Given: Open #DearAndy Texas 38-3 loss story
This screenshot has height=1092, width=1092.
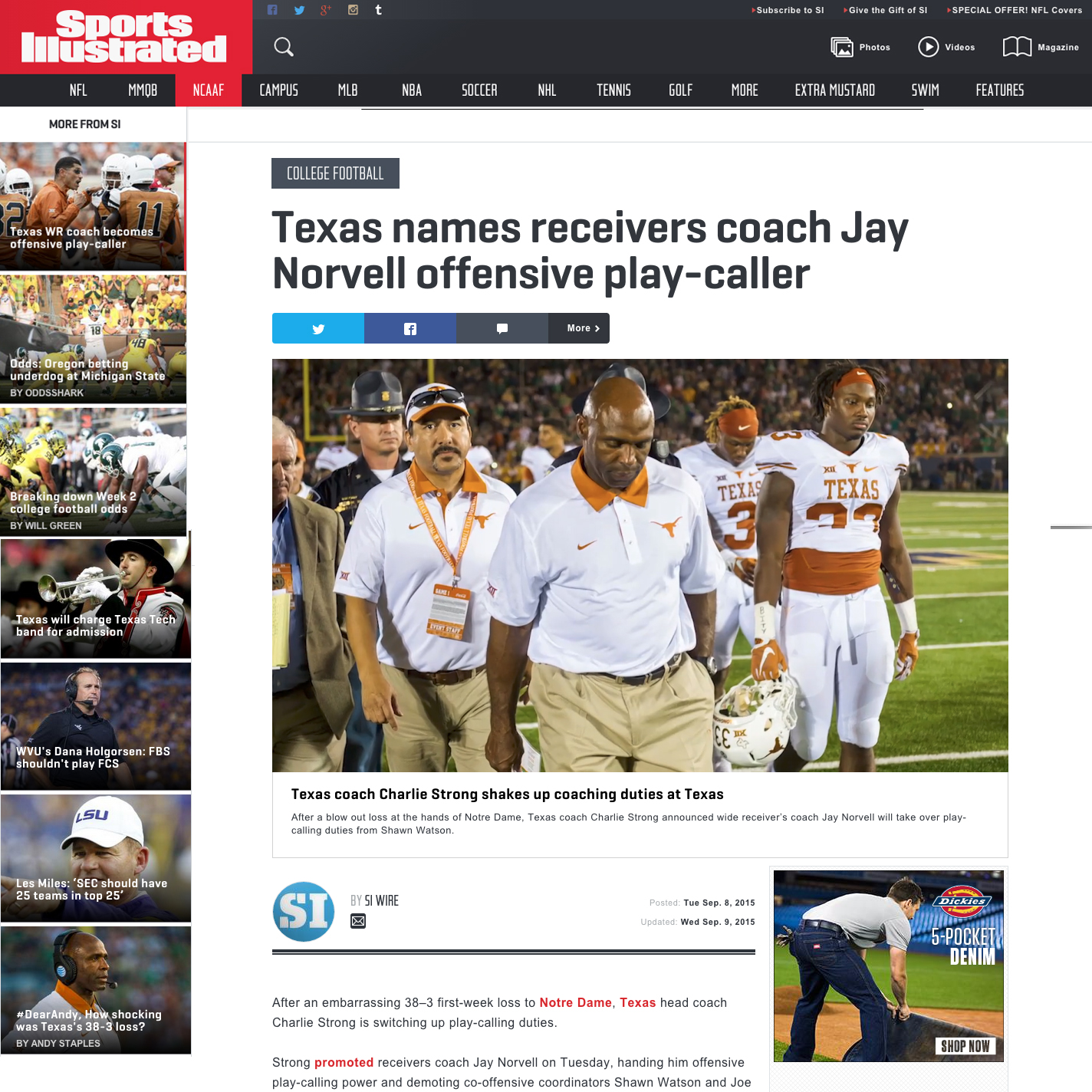Looking at the screenshot, I should click(96, 990).
